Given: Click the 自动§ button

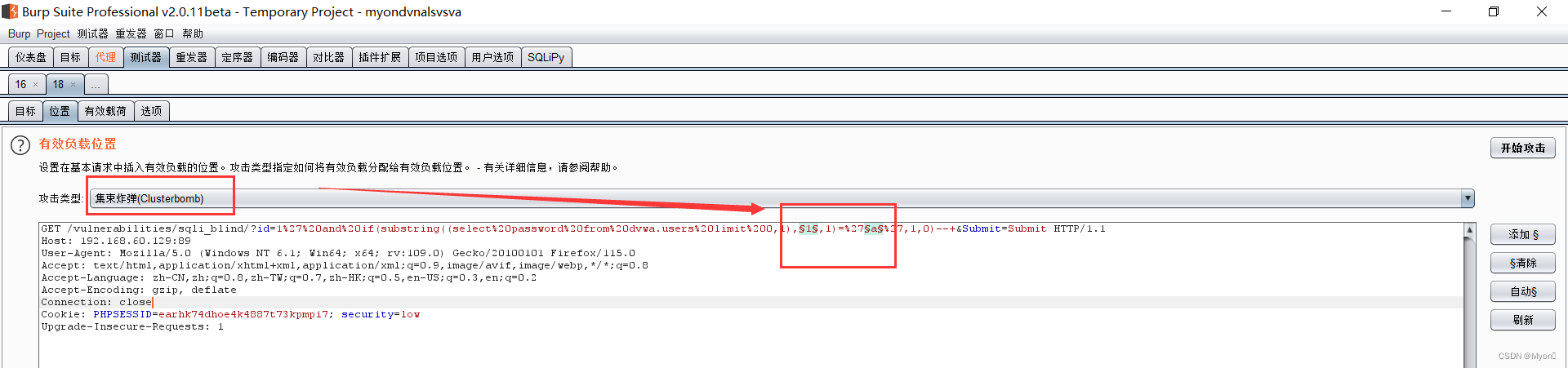Looking at the screenshot, I should [1522, 291].
